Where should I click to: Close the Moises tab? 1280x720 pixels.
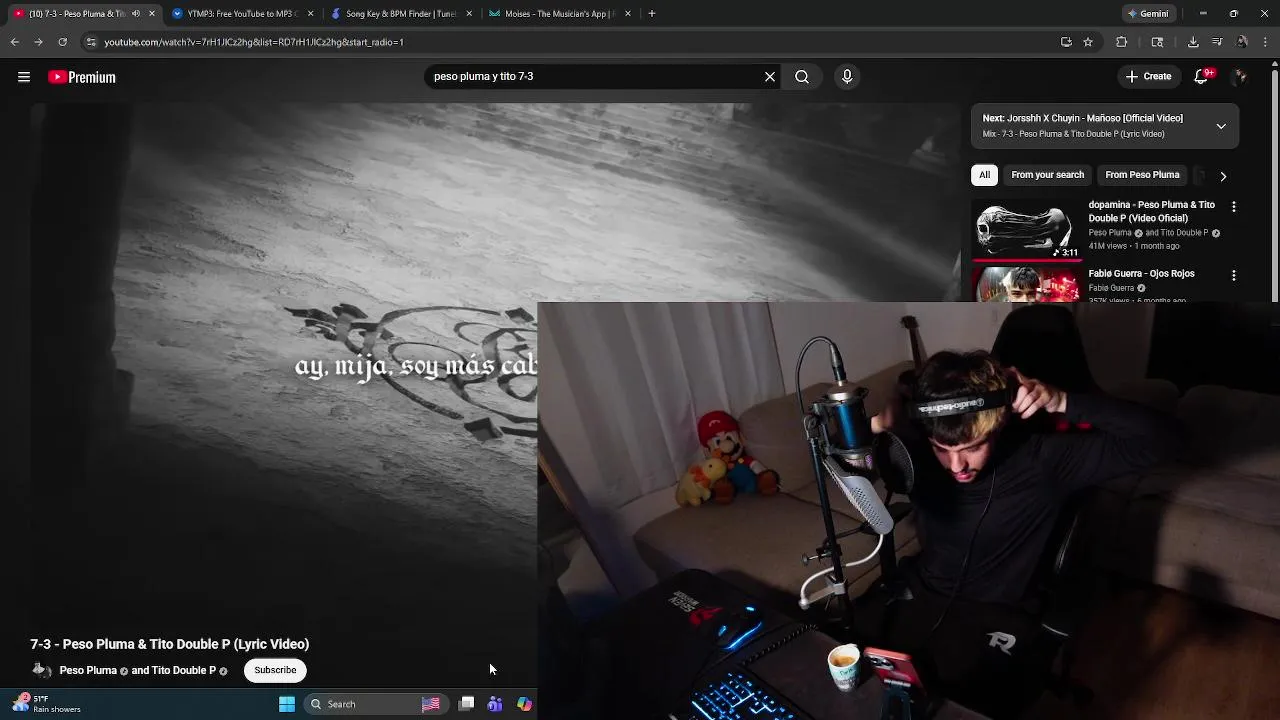pos(628,14)
